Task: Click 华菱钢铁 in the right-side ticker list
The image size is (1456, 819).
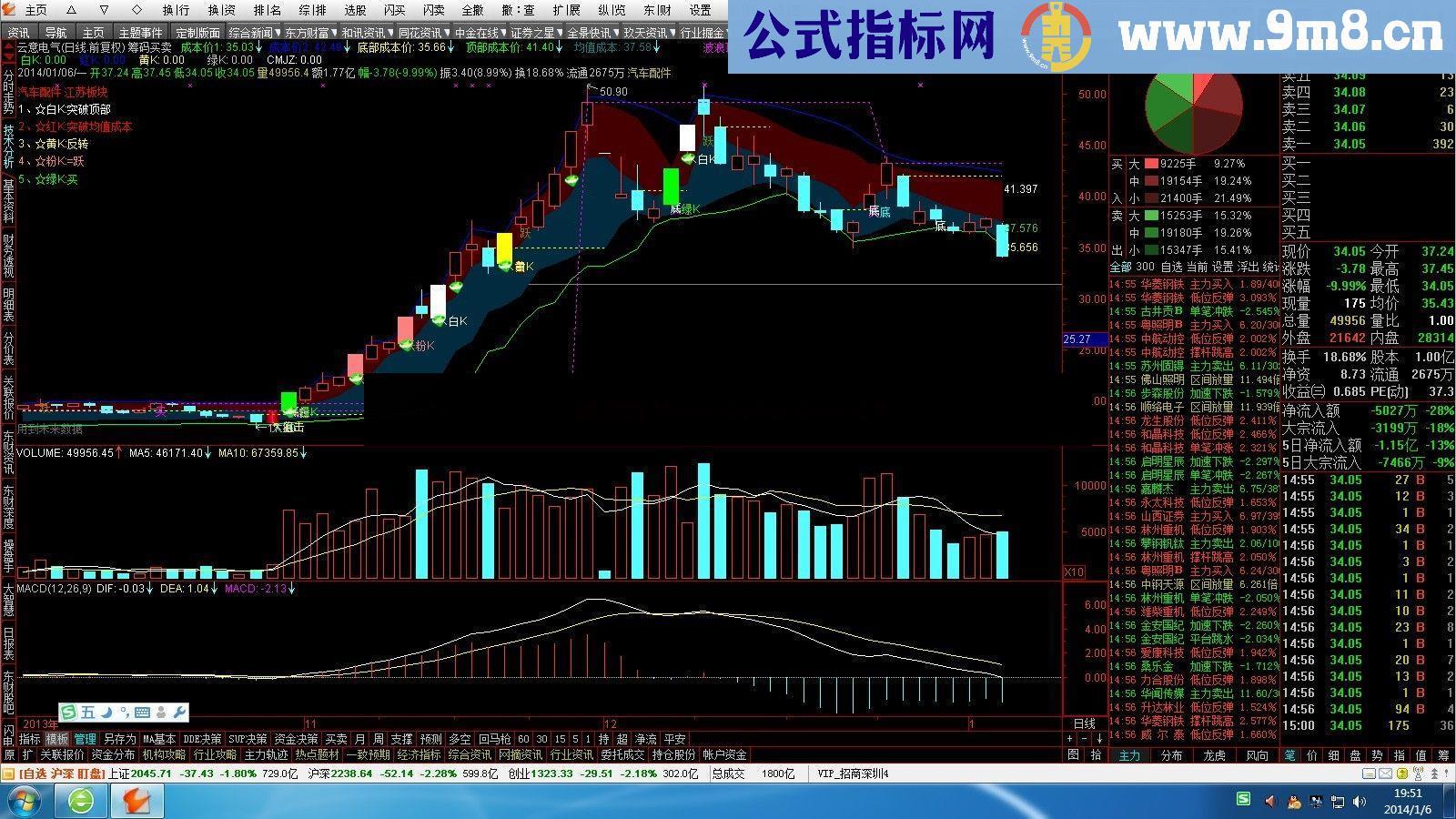Action: [1165, 283]
